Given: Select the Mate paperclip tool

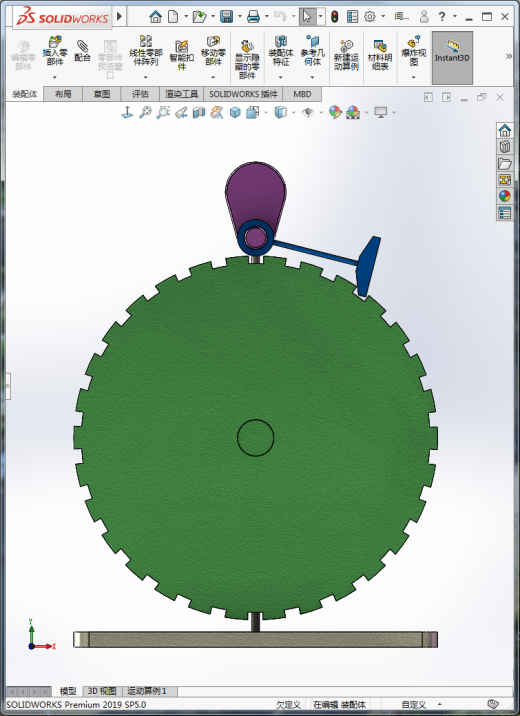Looking at the screenshot, I should (83, 51).
